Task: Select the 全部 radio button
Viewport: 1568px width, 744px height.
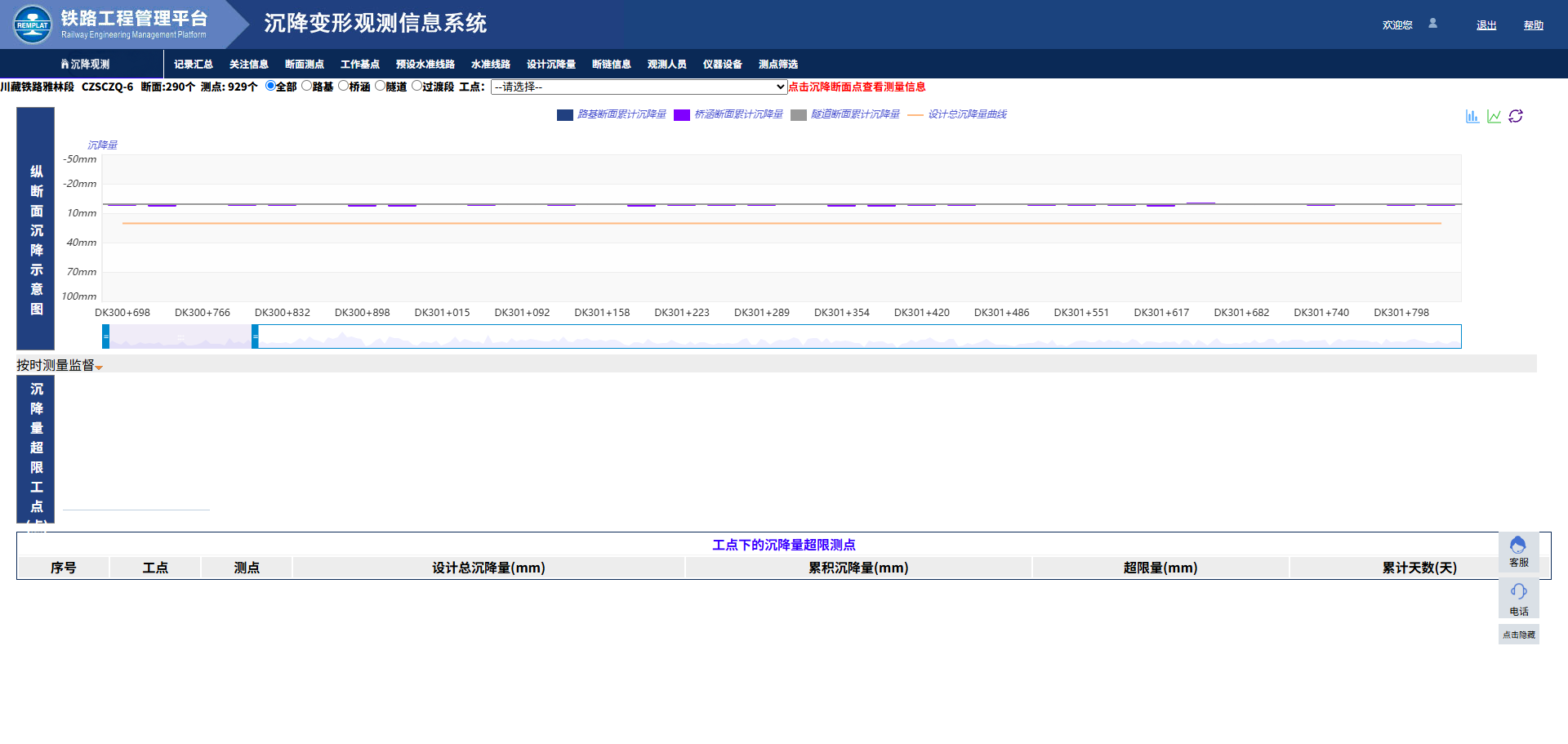Action: click(x=270, y=86)
